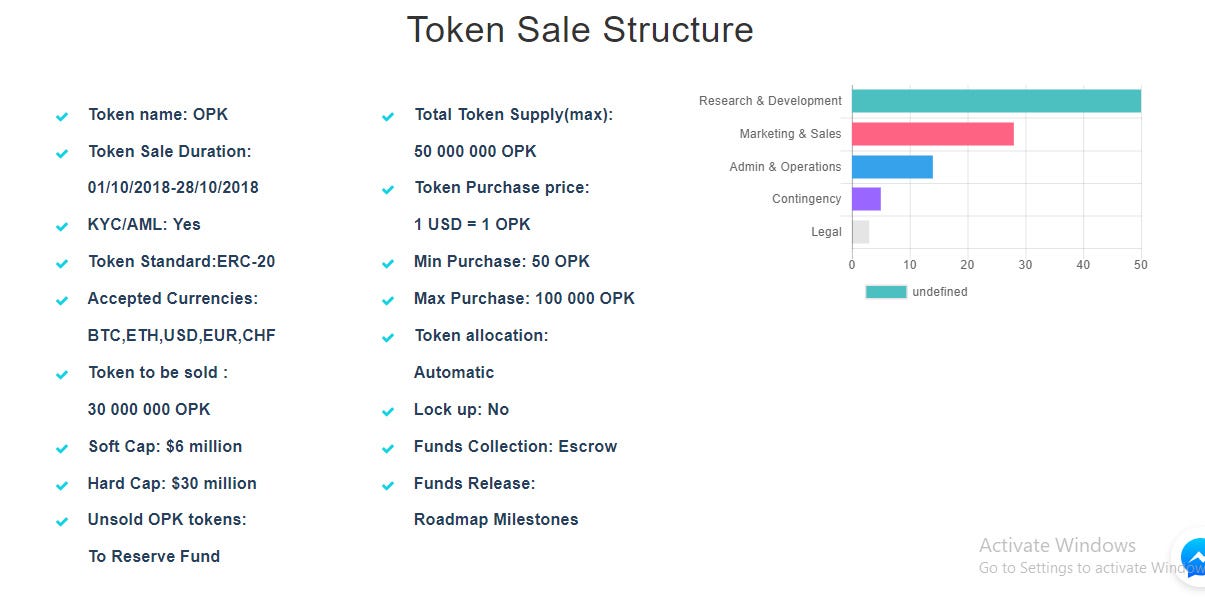Toggle the teal 'undefined' legend swatch
This screenshot has width=1205, height=597.
point(885,292)
